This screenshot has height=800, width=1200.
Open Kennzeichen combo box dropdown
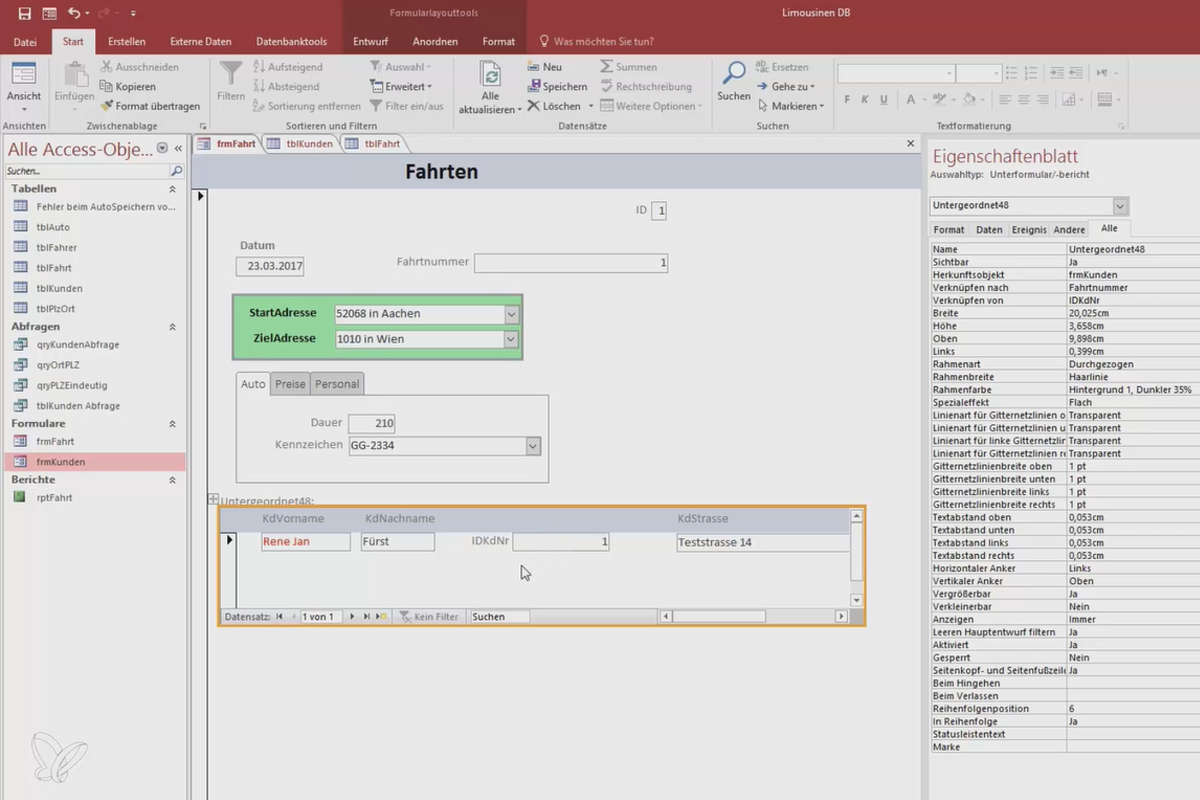click(533, 445)
